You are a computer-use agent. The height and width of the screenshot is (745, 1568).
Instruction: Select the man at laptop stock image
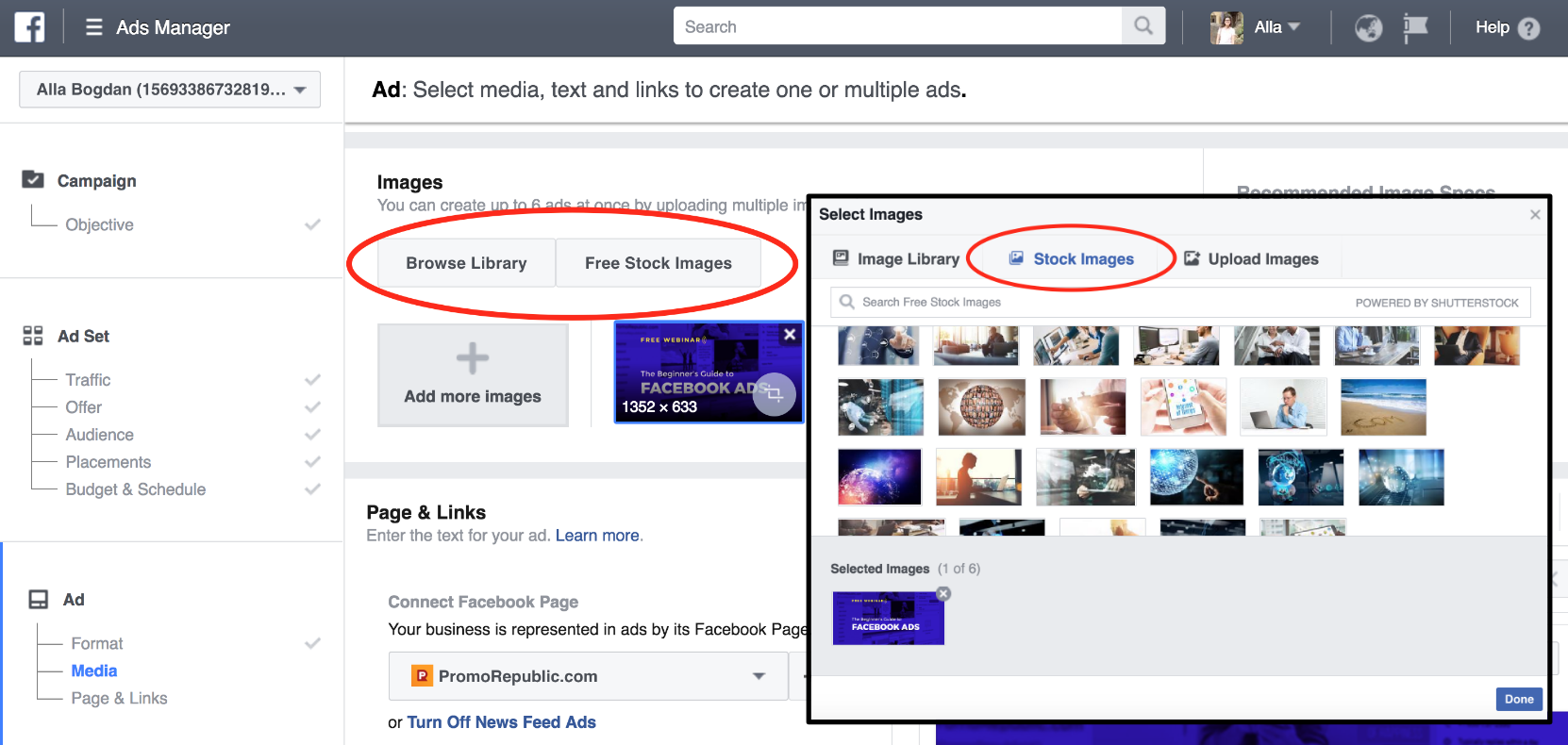(x=1283, y=406)
